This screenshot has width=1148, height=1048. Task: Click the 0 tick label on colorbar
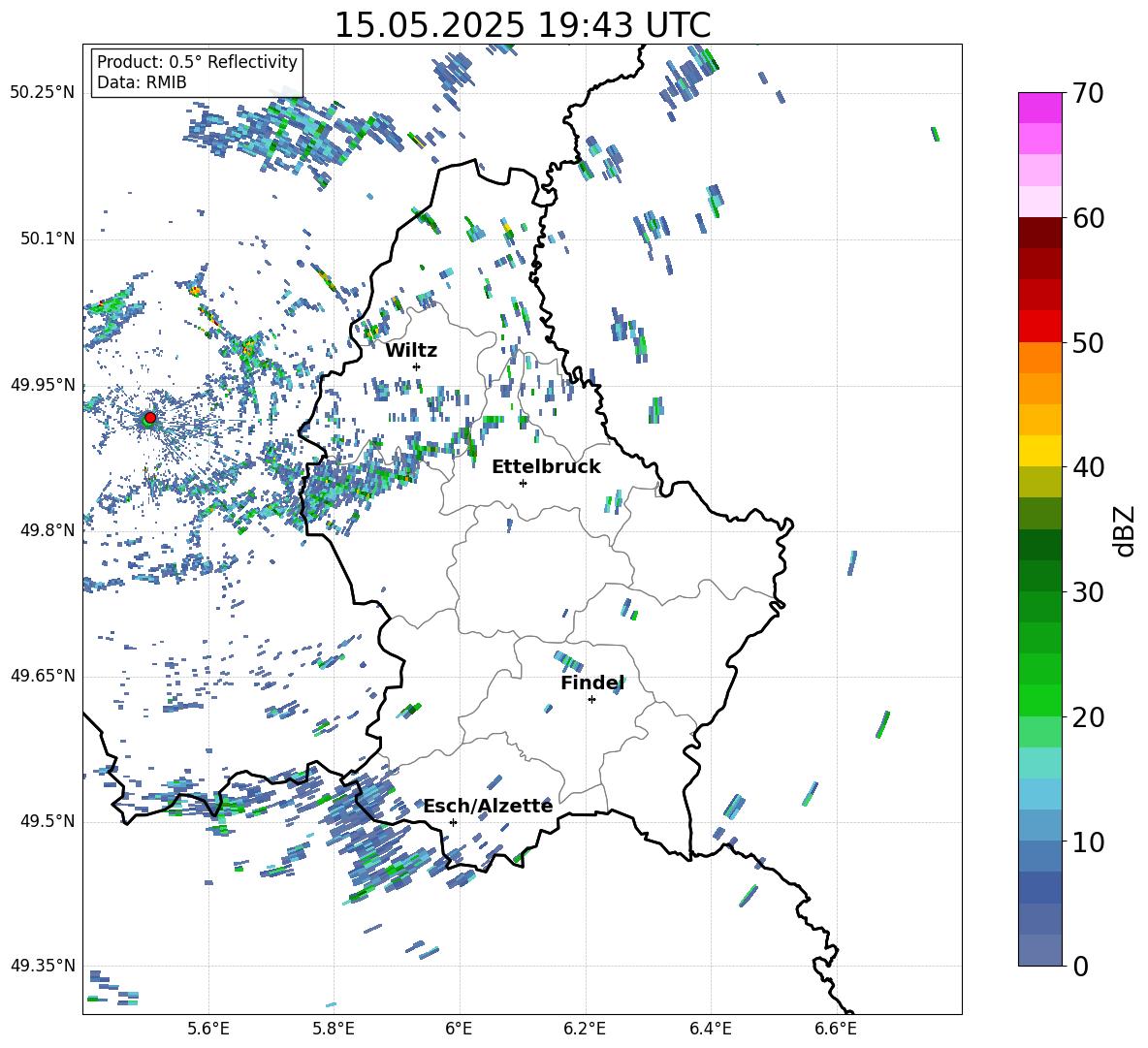1079,966
